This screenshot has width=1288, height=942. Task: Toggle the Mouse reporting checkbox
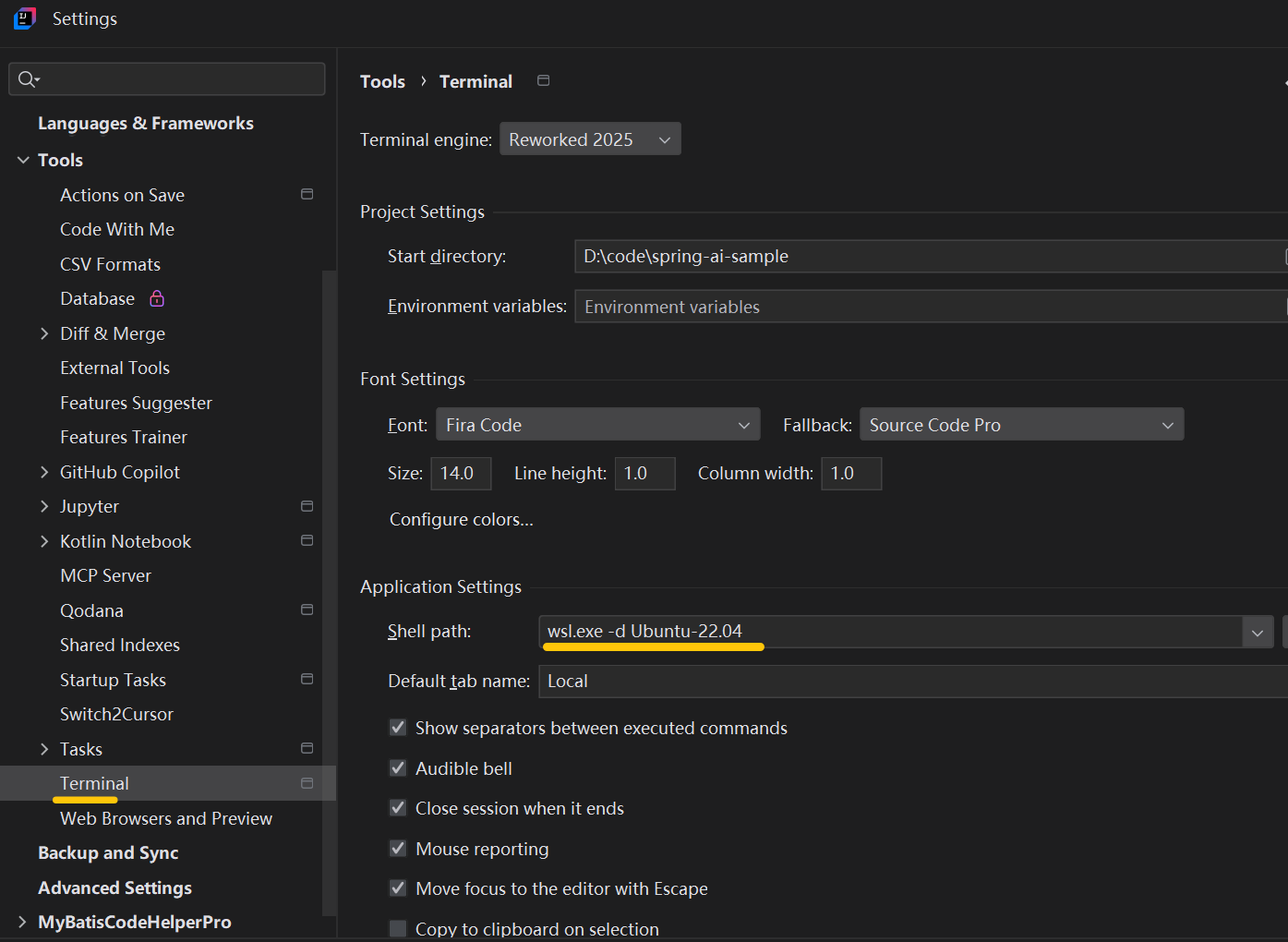click(398, 849)
